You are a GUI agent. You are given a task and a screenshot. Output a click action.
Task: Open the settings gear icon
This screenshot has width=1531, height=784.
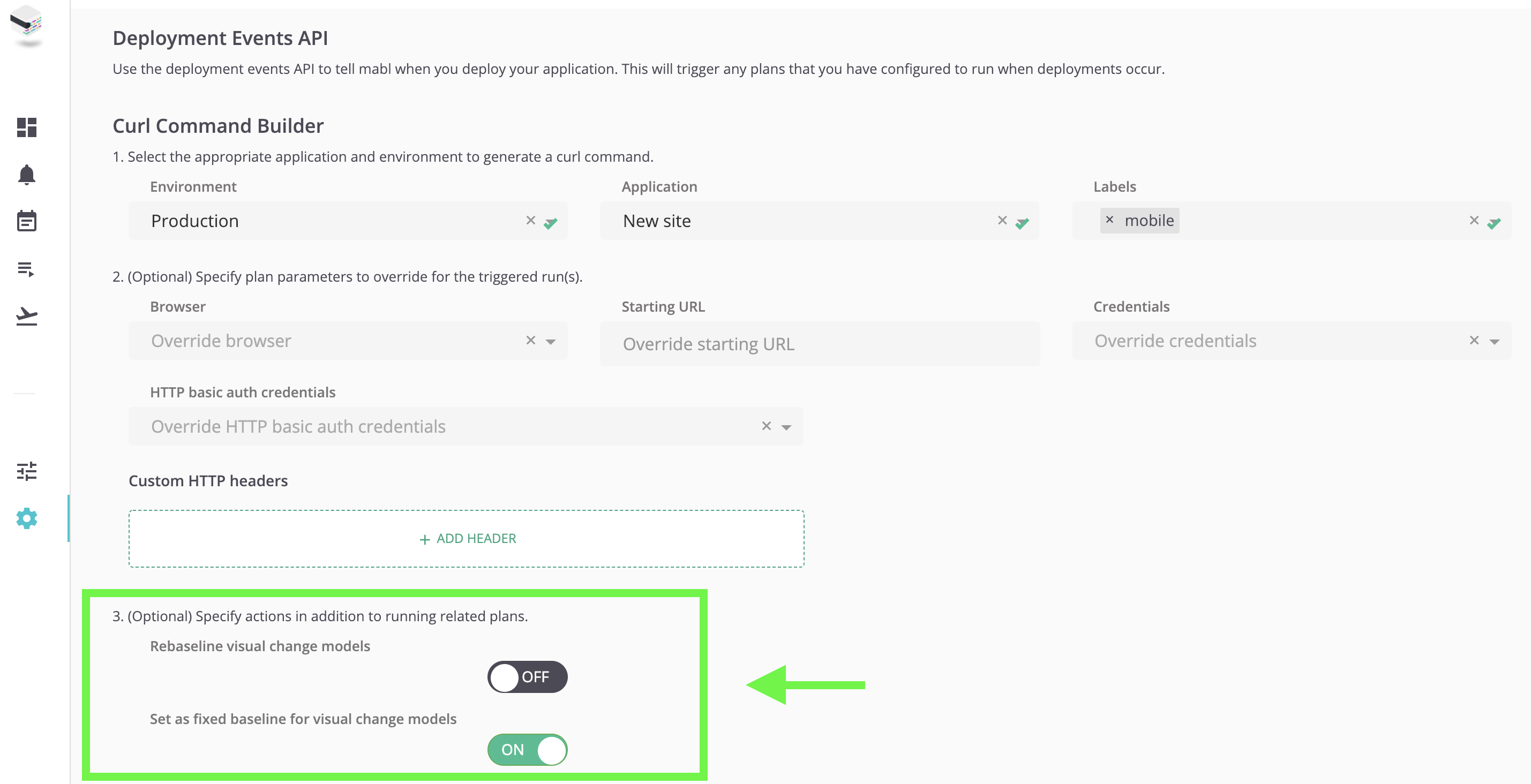(26, 518)
